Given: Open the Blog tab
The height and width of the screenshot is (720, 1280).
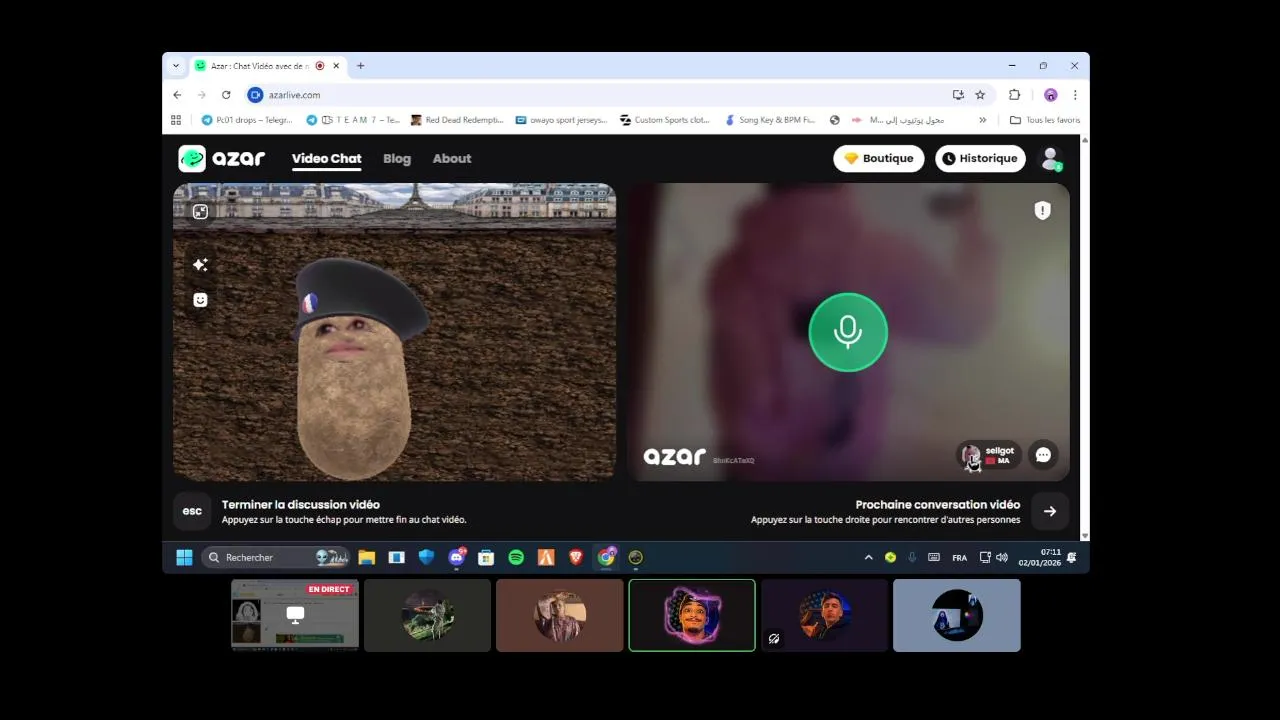Looking at the screenshot, I should pyautogui.click(x=397, y=159).
